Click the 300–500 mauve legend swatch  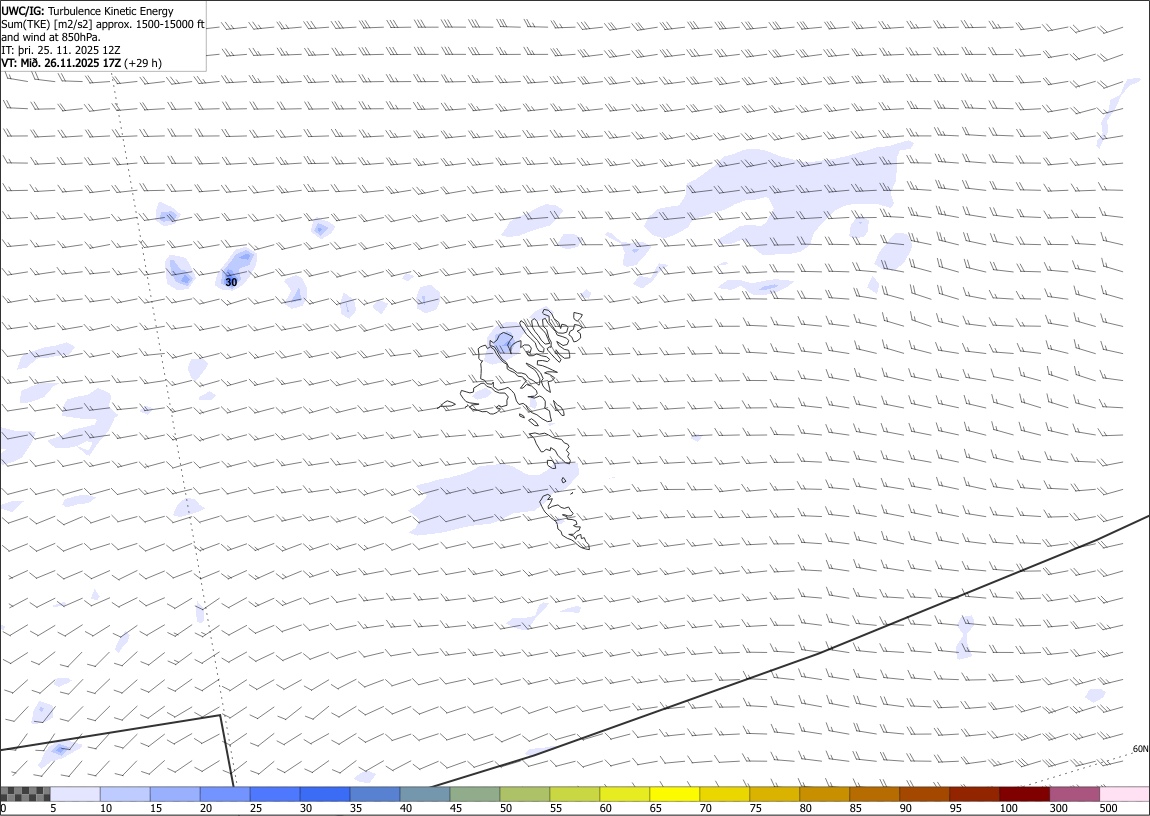click(1074, 794)
